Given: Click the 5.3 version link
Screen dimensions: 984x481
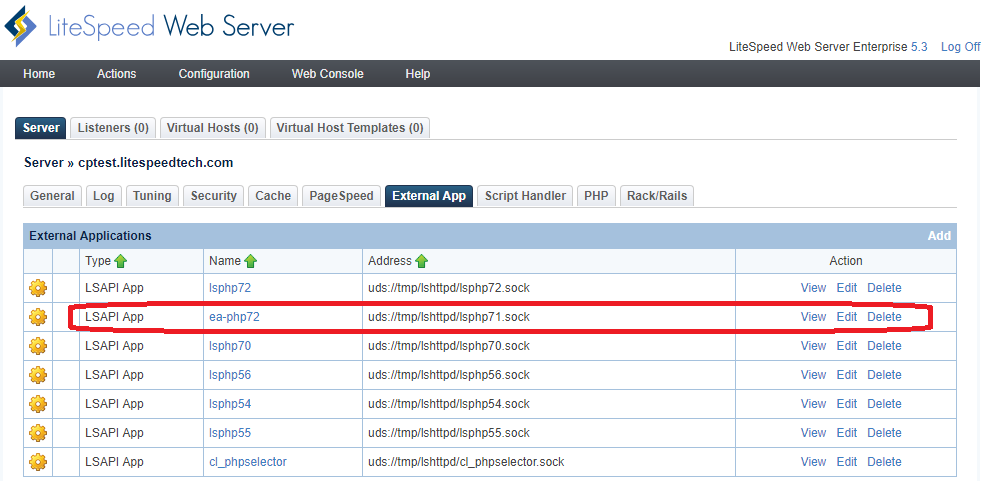Looking at the screenshot, I should pyautogui.click(x=919, y=47).
